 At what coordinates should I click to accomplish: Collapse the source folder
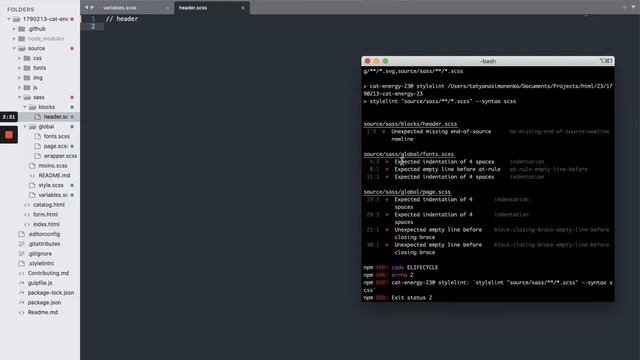(14, 49)
